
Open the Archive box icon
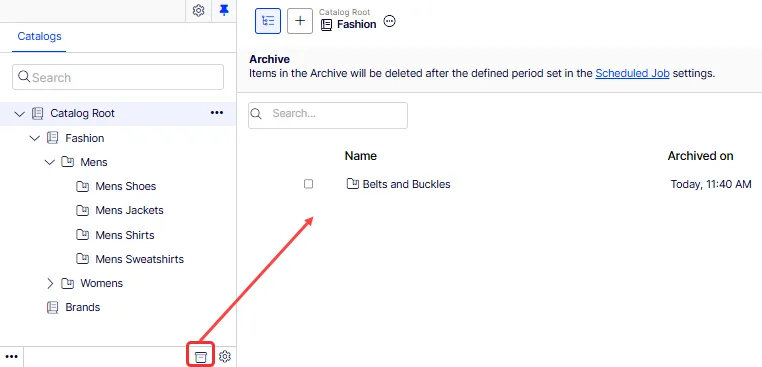click(201, 356)
